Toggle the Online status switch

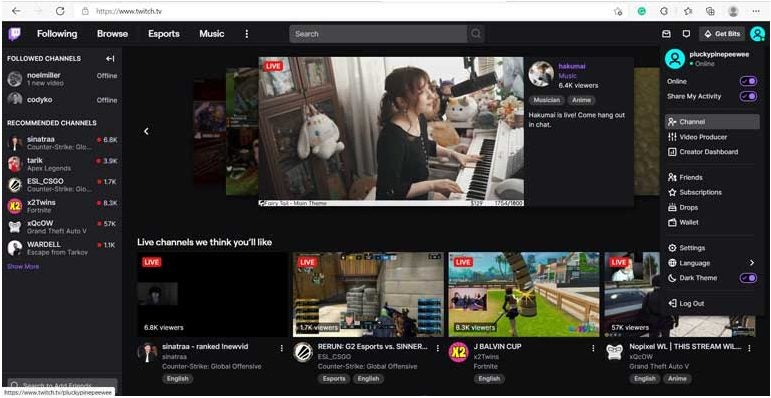(748, 81)
